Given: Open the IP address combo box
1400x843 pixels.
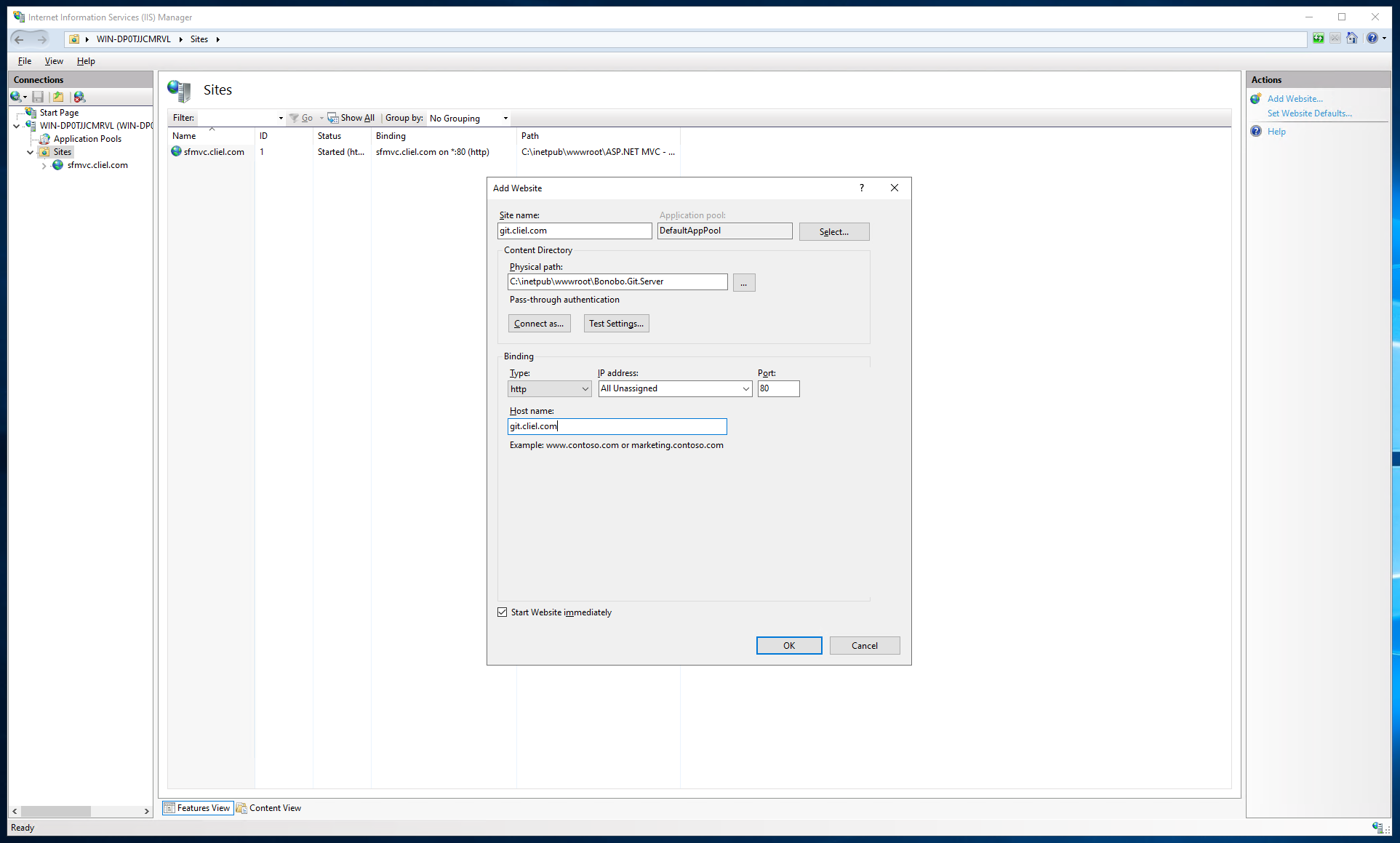Looking at the screenshot, I should click(675, 389).
